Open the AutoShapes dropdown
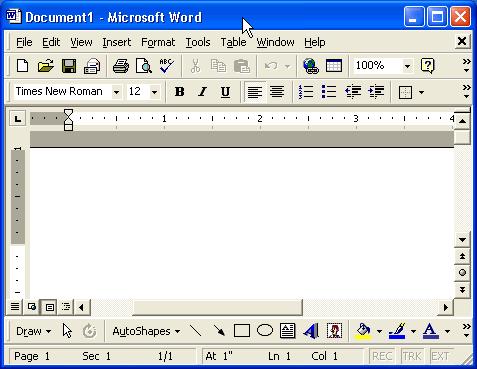This screenshot has width=477, height=369. pos(146,331)
